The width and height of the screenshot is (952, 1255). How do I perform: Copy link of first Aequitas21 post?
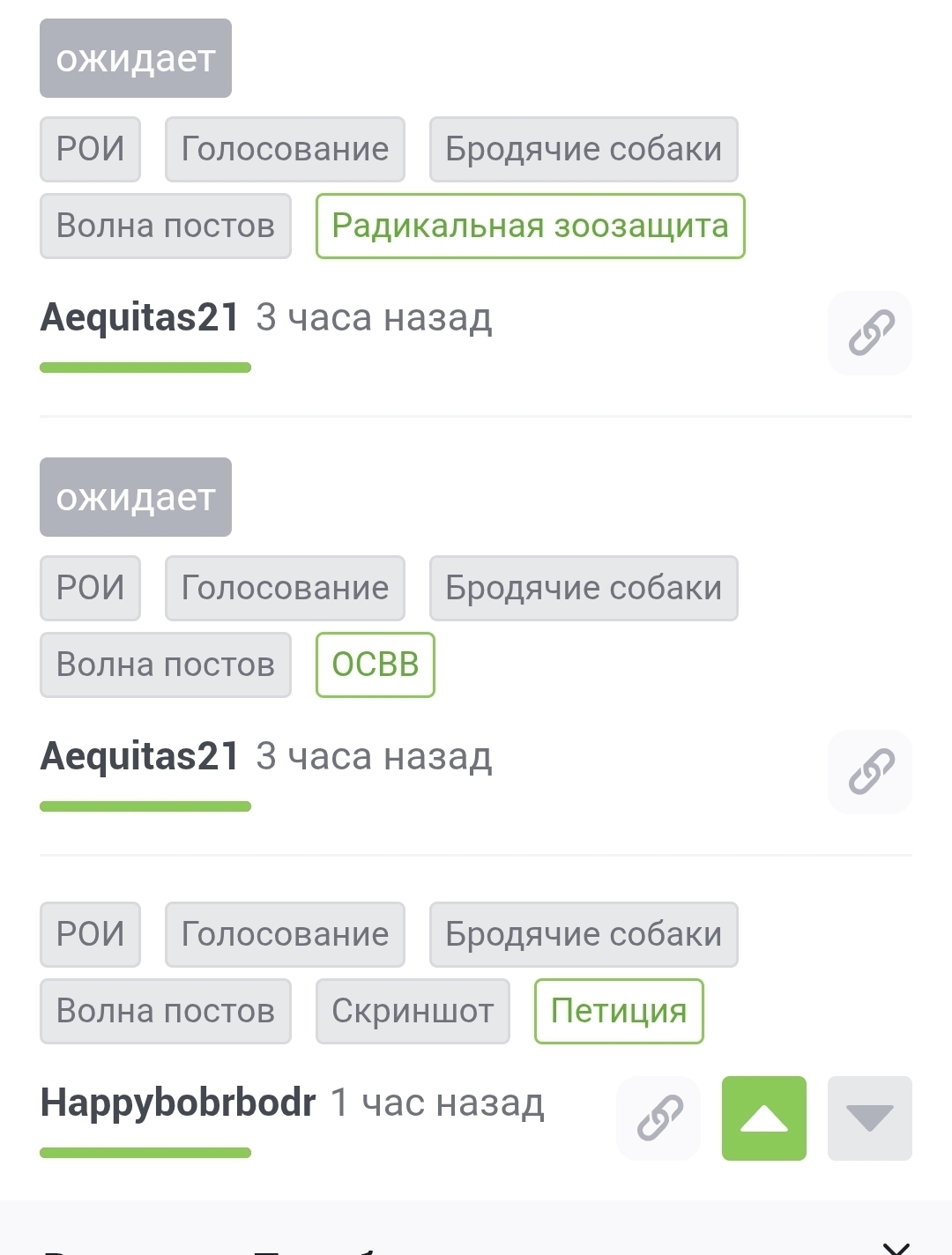870,333
